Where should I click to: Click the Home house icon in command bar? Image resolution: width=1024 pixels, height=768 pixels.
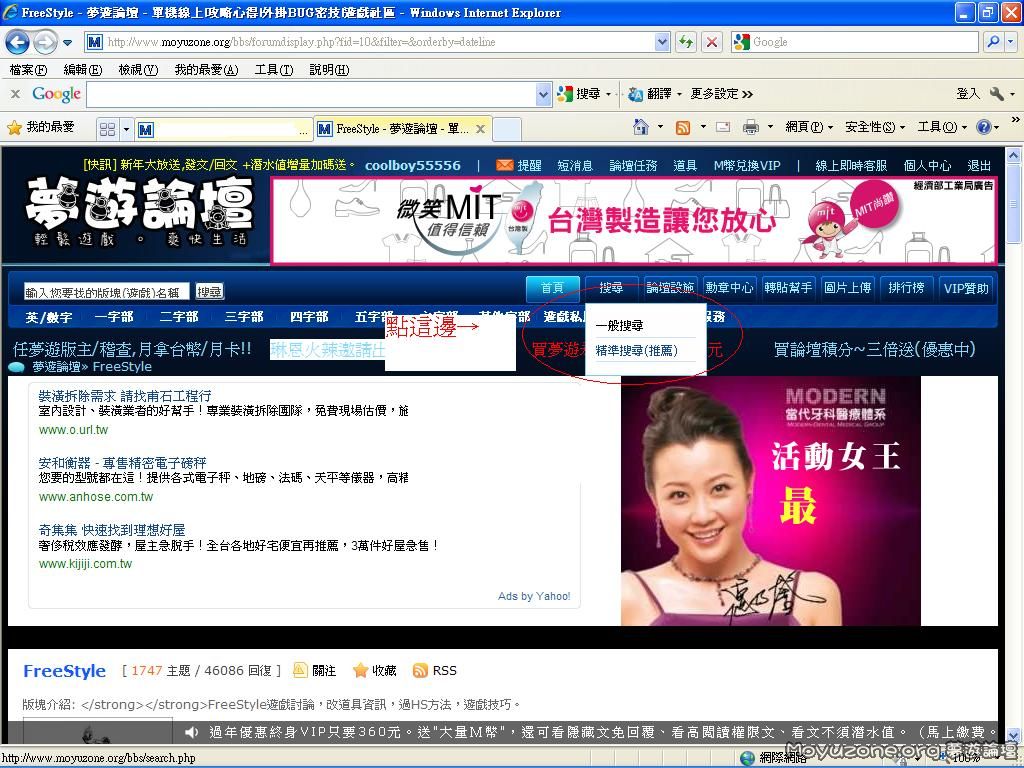click(x=641, y=127)
